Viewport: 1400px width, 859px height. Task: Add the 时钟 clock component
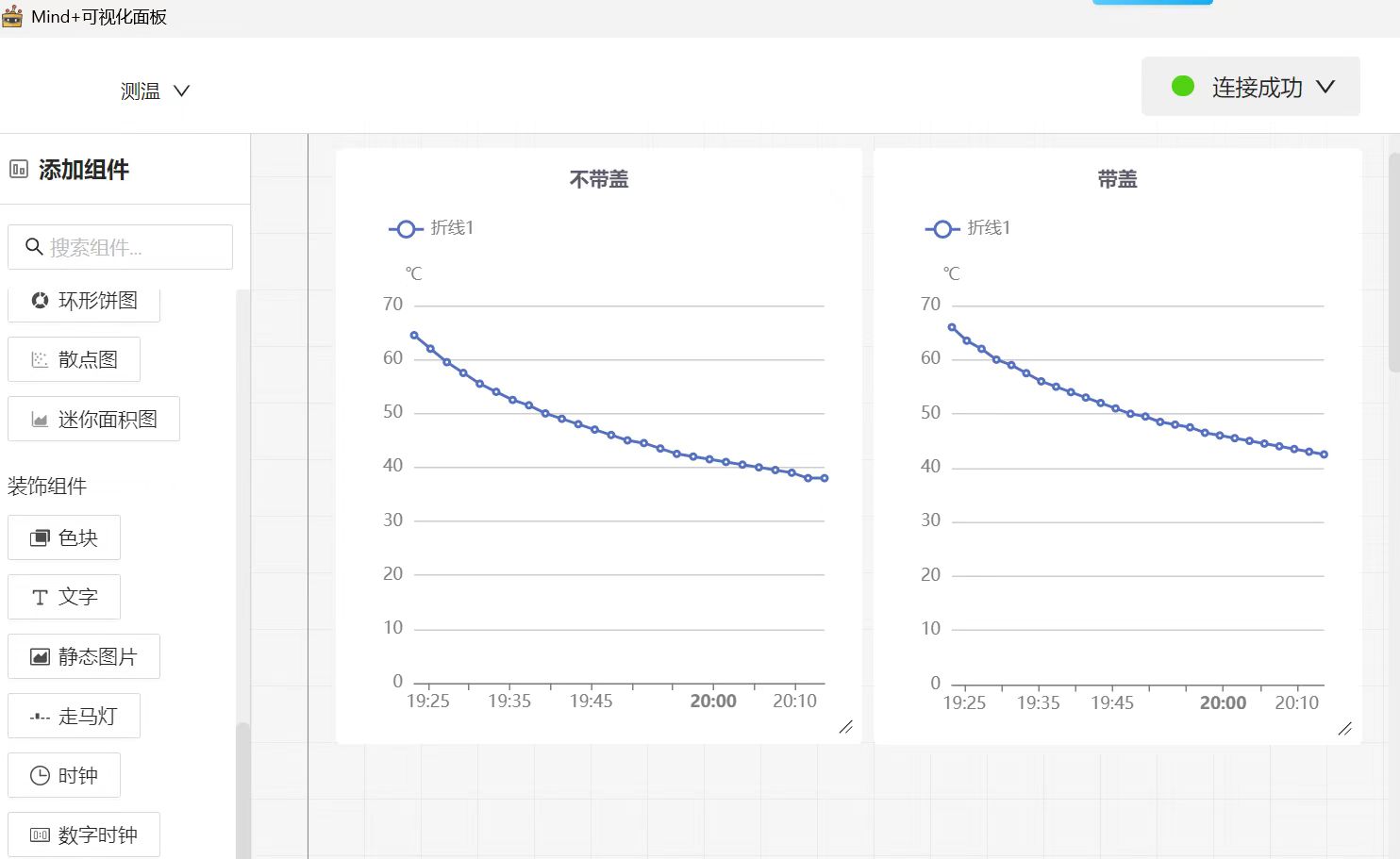[64, 775]
